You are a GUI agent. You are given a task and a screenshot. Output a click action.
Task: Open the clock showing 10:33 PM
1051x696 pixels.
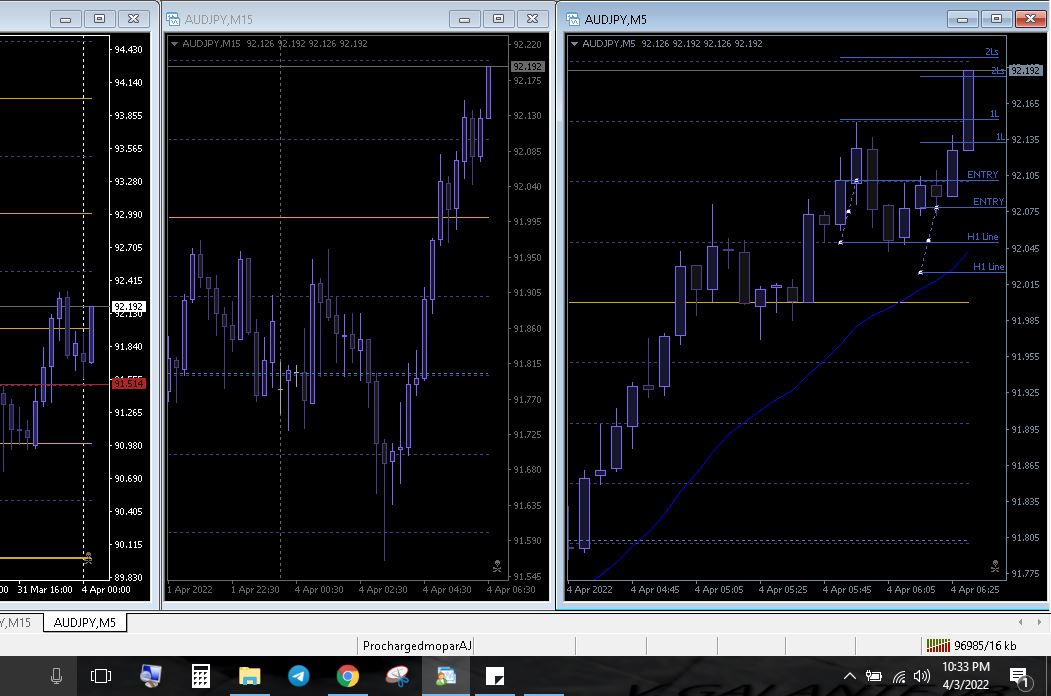click(966, 676)
